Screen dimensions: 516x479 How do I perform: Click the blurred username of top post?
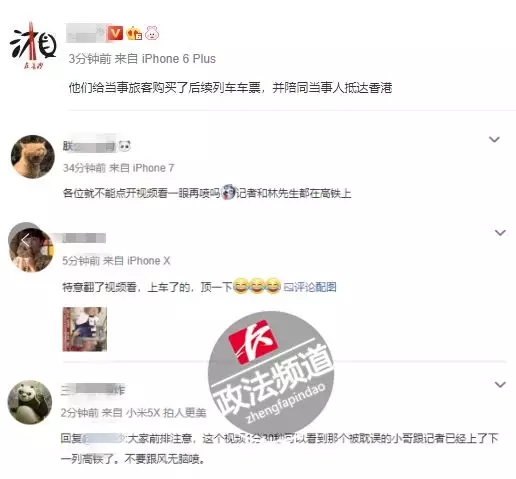pos(86,33)
